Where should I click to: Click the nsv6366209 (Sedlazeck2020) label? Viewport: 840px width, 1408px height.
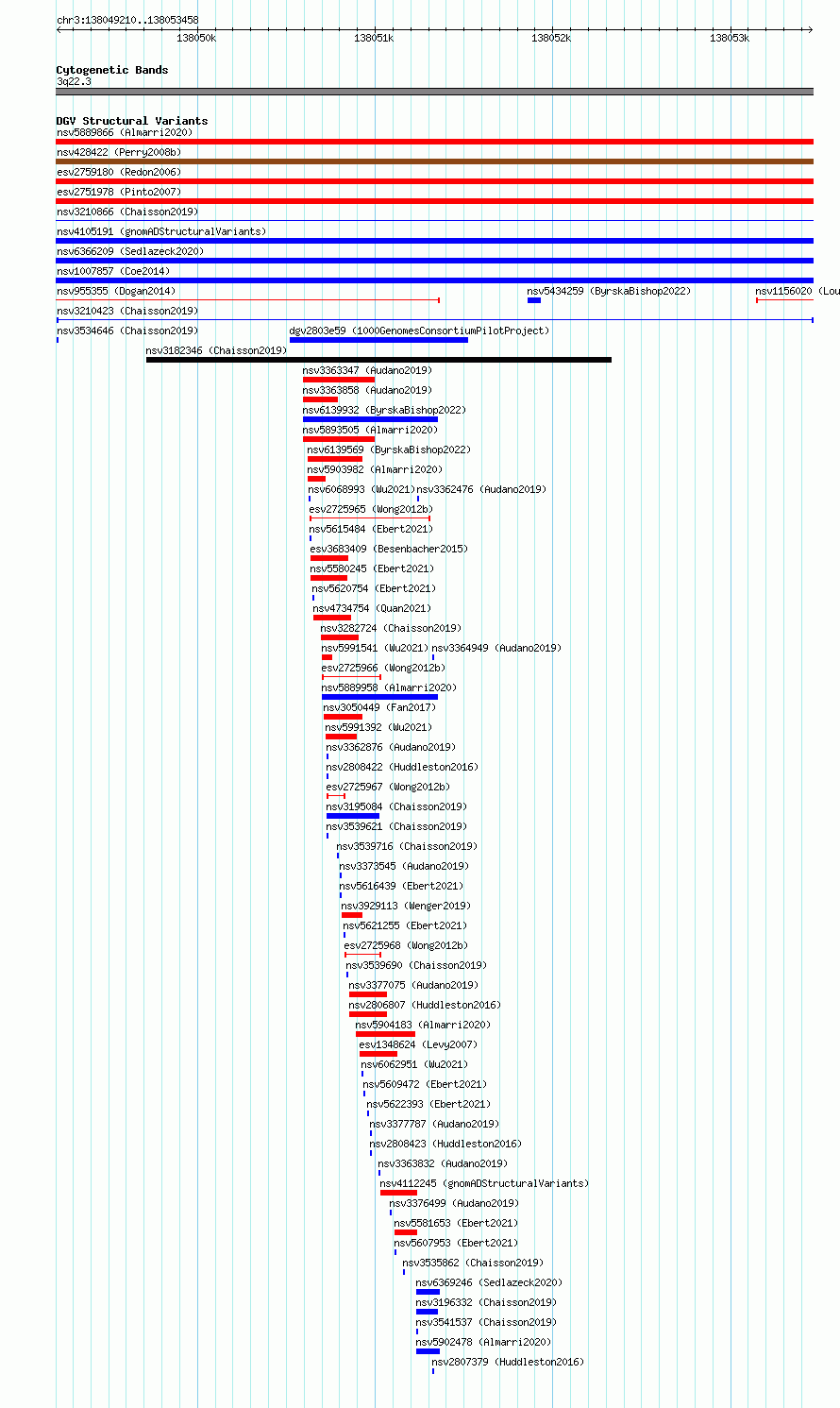(x=130, y=251)
